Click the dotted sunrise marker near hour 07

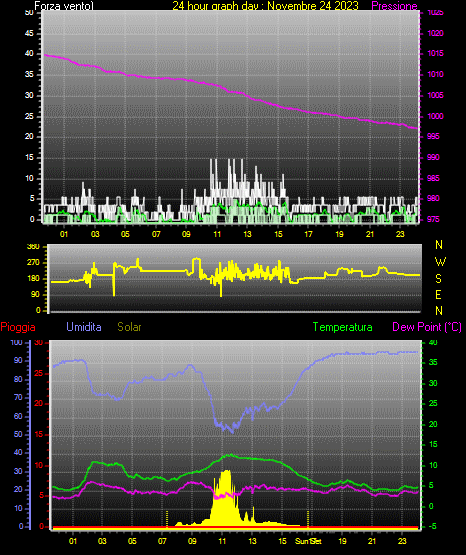click(x=167, y=519)
